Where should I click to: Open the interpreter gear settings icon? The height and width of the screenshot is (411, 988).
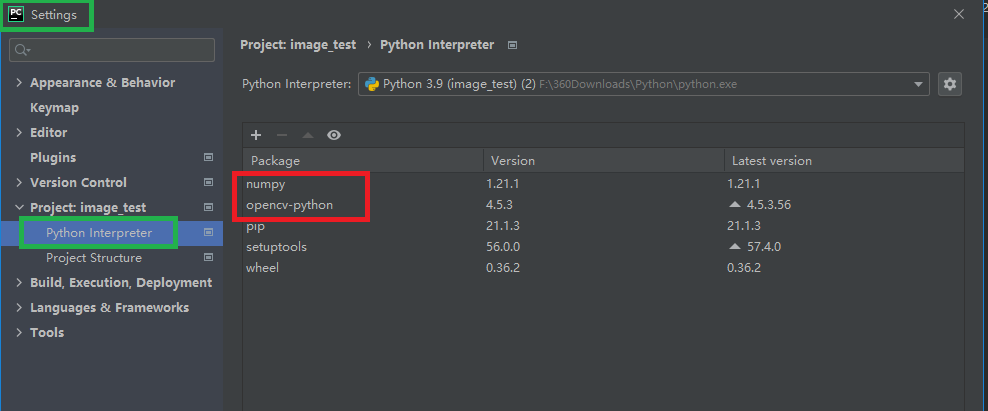(950, 84)
